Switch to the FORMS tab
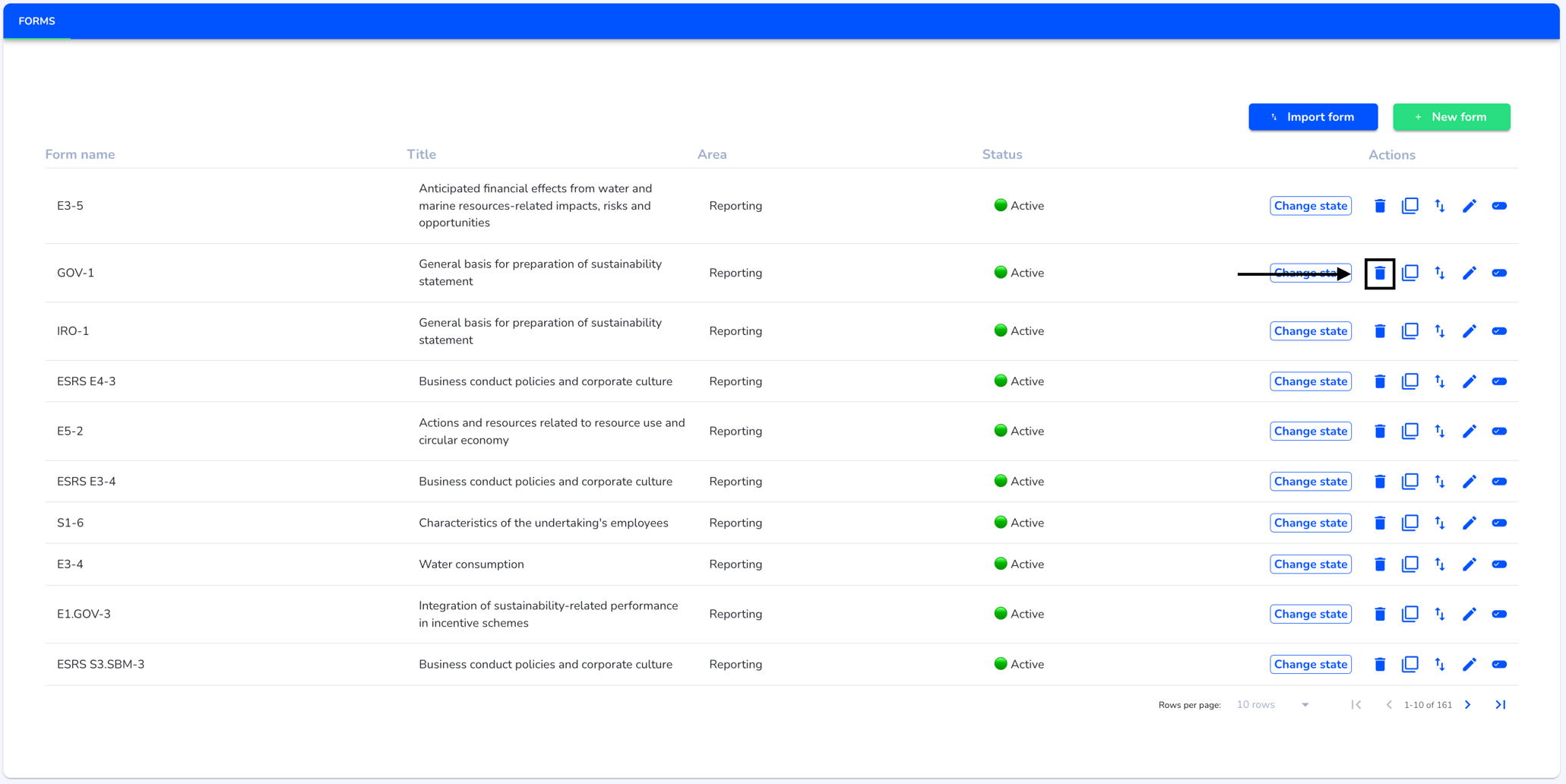This screenshot has width=1566, height=784. [x=36, y=21]
